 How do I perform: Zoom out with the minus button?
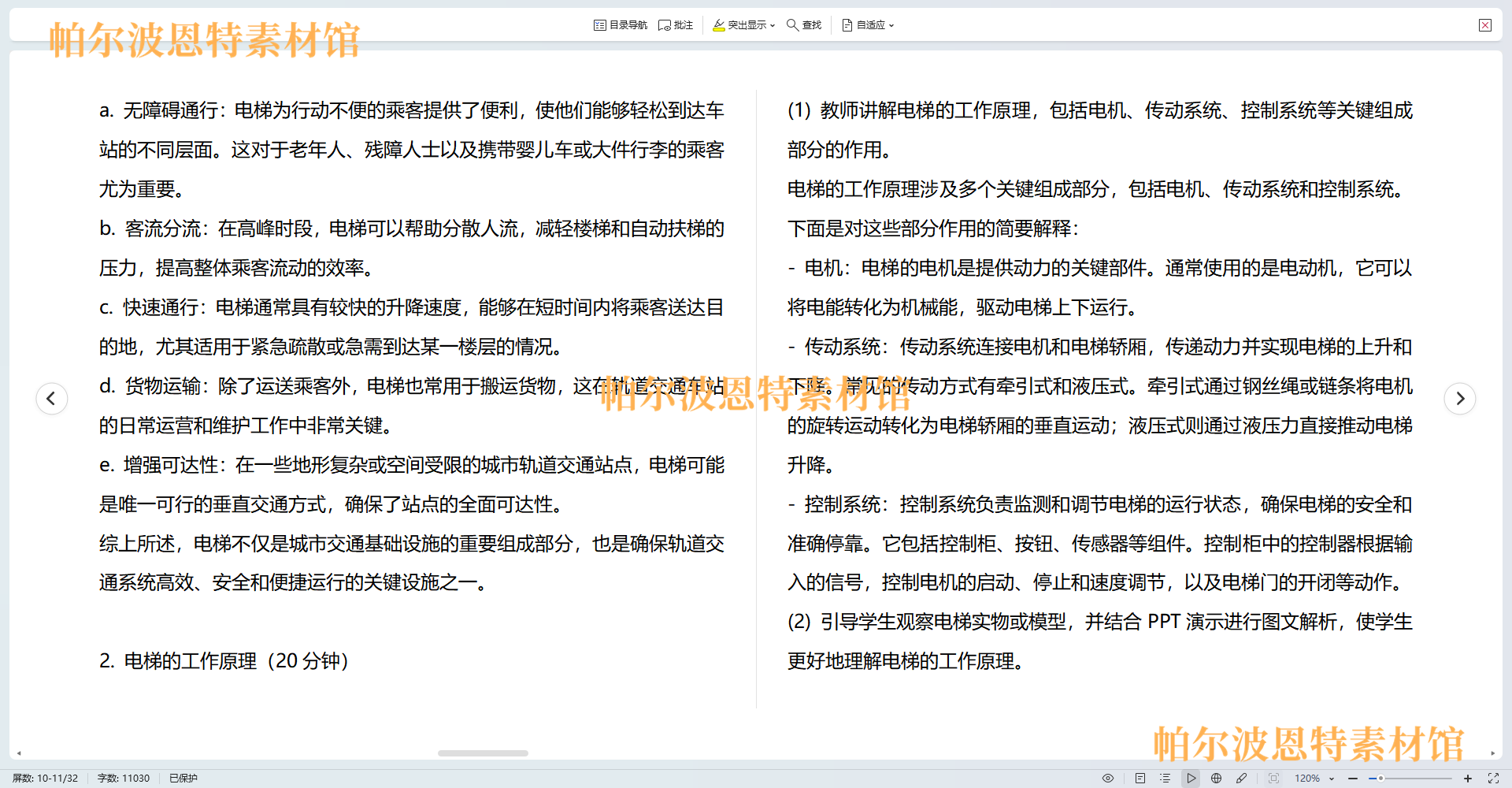(1353, 778)
